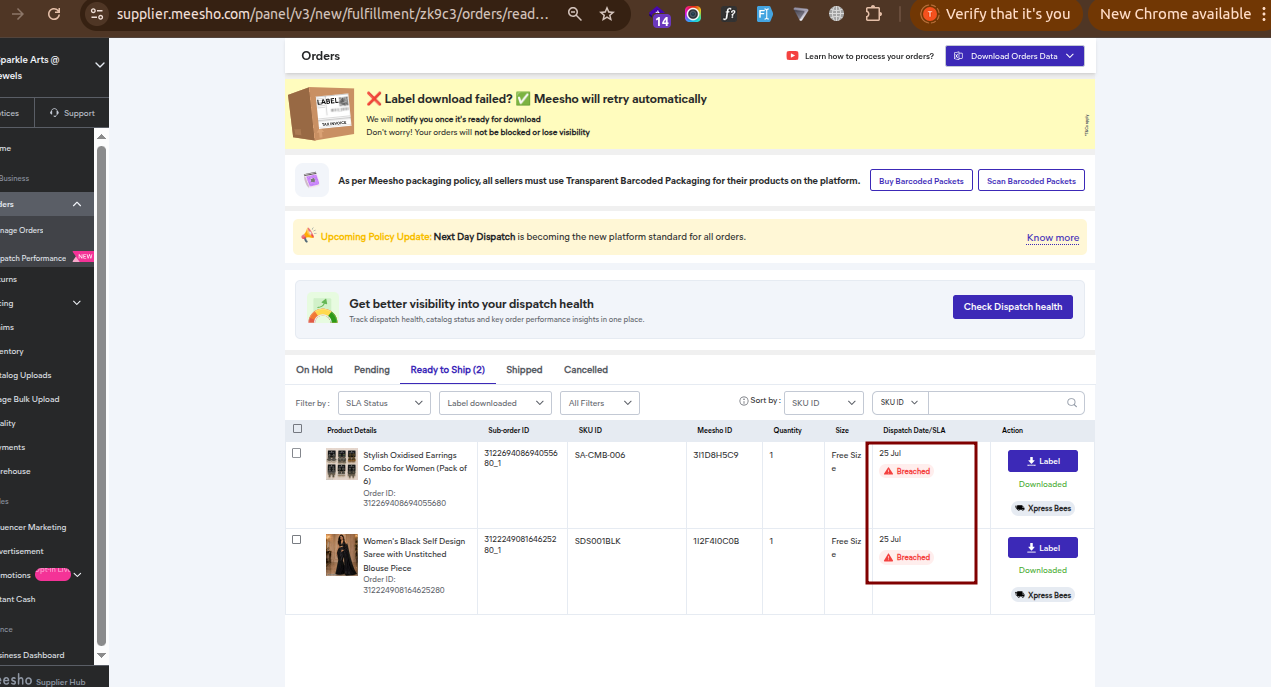The image size is (1271, 687).
Task: Click Xpress Bees courier tag on saree order
Action: click(x=1042, y=595)
